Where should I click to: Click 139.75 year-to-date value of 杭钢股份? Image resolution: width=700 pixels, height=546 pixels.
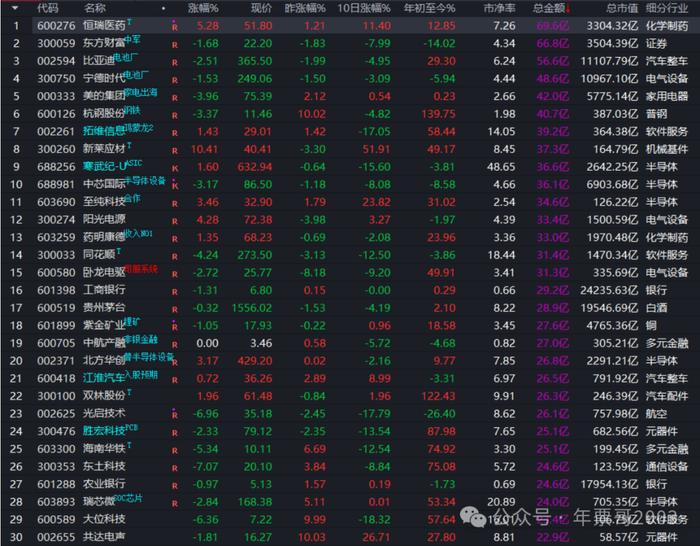pos(438,114)
